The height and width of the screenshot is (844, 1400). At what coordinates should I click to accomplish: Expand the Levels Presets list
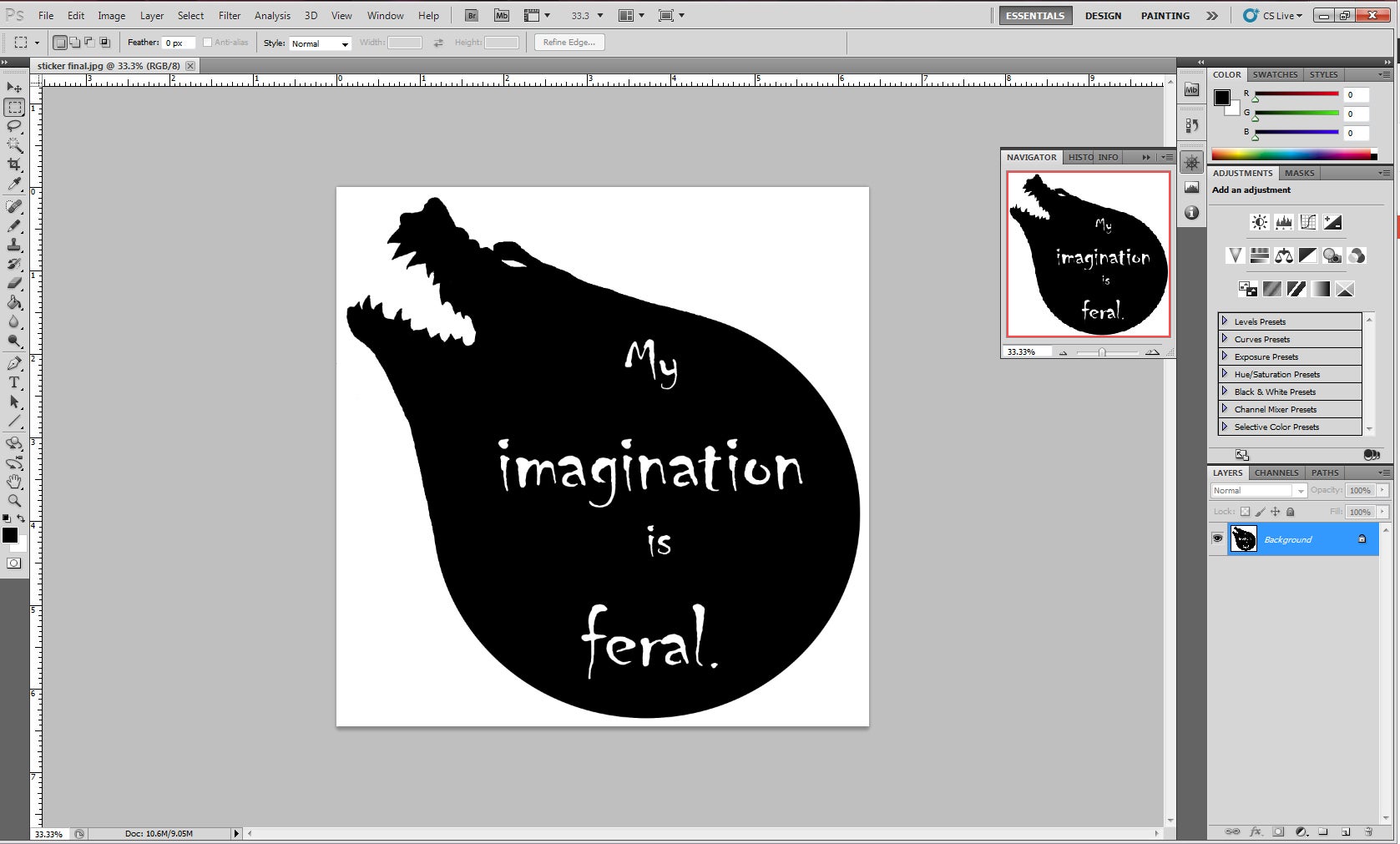pyautogui.click(x=1225, y=321)
